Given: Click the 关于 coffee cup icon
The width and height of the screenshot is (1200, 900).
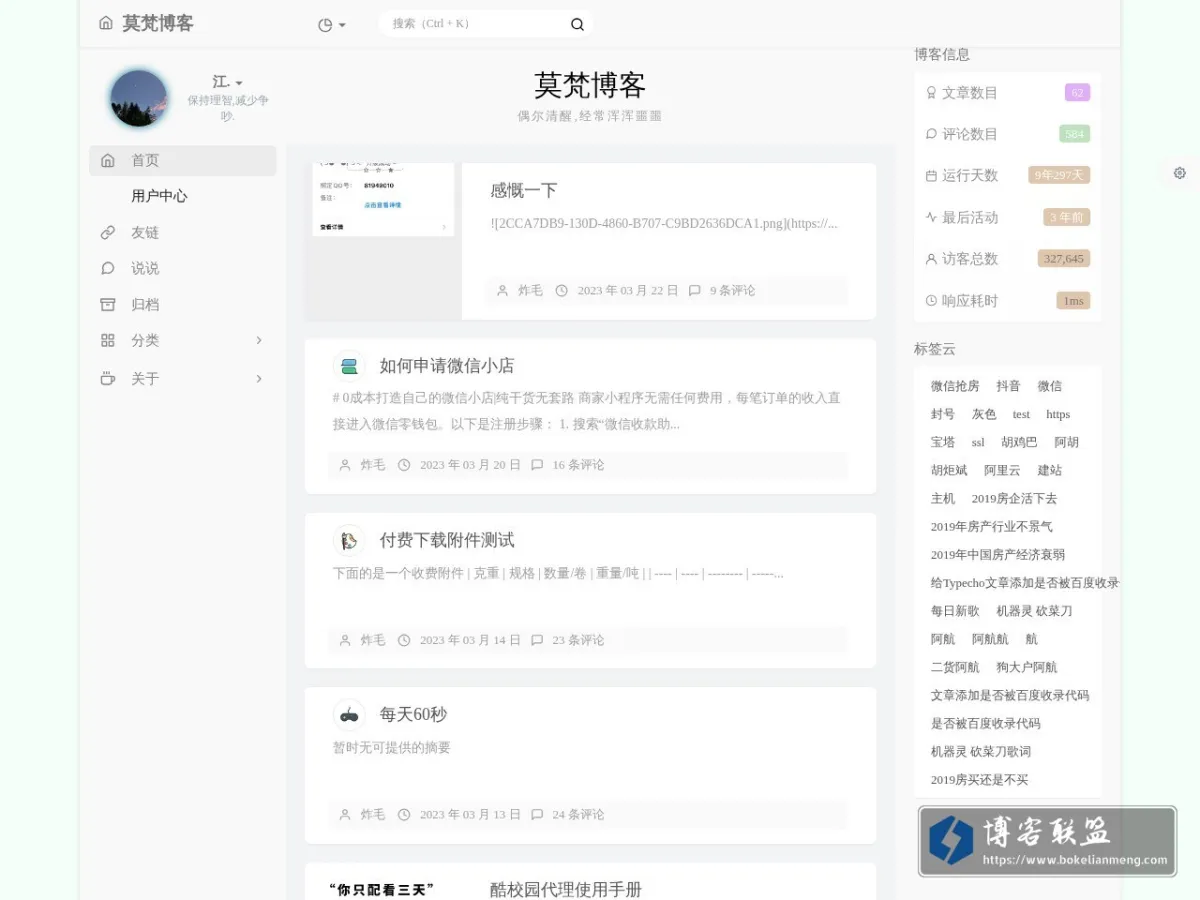Looking at the screenshot, I should coord(108,378).
